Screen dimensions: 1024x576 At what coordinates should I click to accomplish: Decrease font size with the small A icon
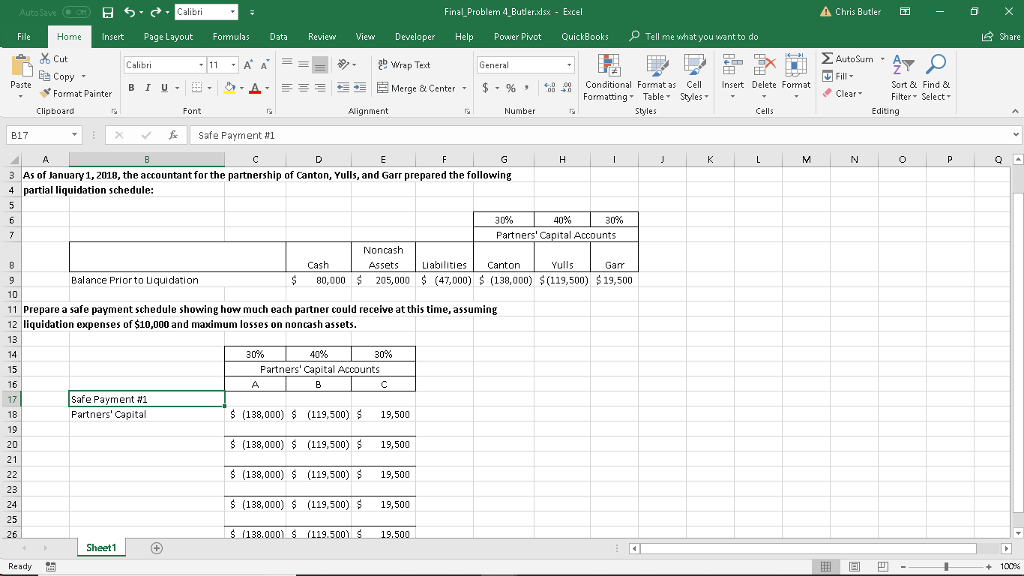point(264,65)
